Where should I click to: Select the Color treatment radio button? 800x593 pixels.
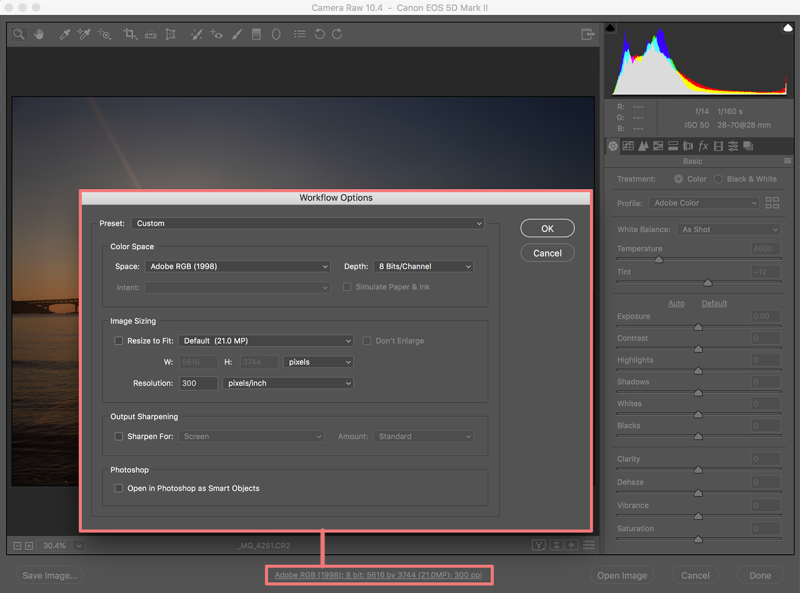coord(679,179)
